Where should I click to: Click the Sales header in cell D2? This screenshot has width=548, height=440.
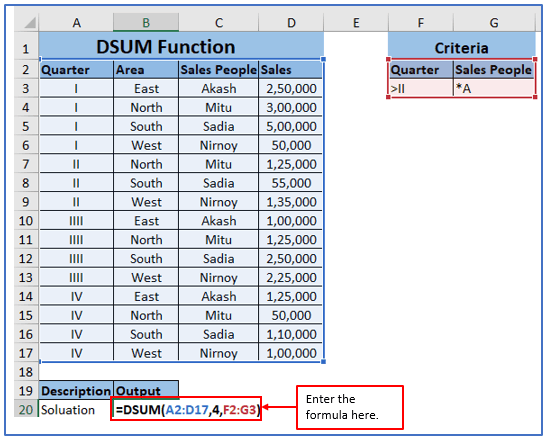pyautogui.click(x=291, y=70)
